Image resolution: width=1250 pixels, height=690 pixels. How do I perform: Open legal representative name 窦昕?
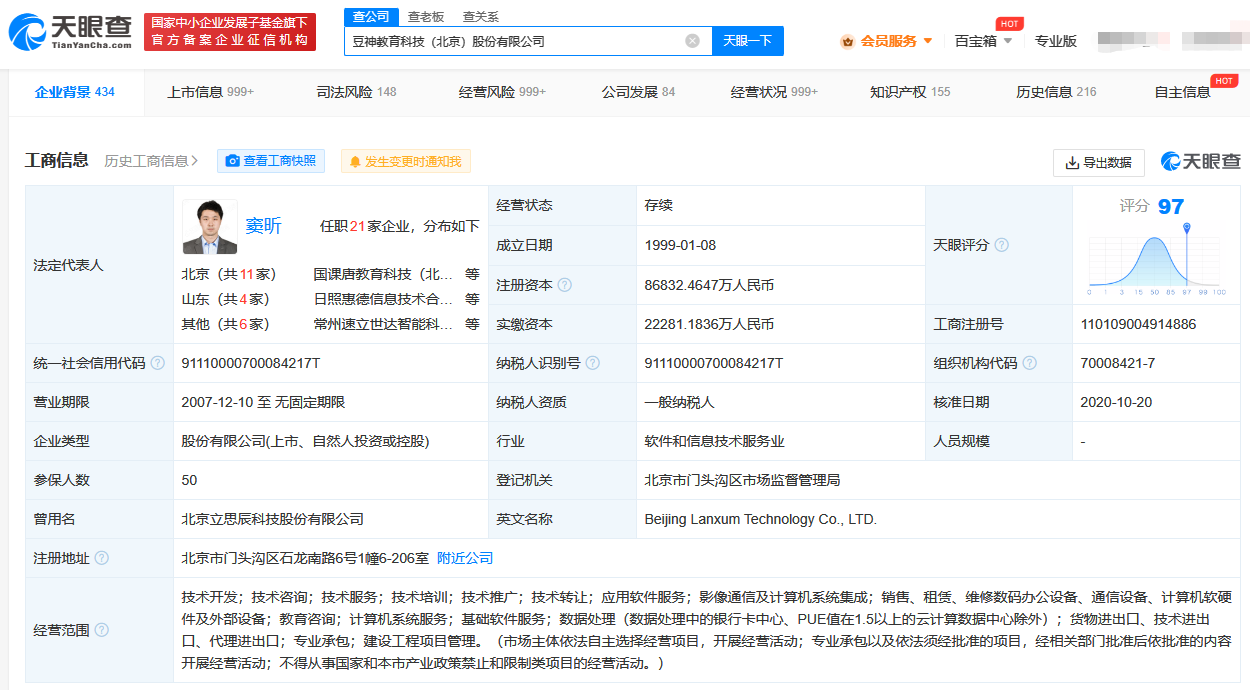click(264, 226)
